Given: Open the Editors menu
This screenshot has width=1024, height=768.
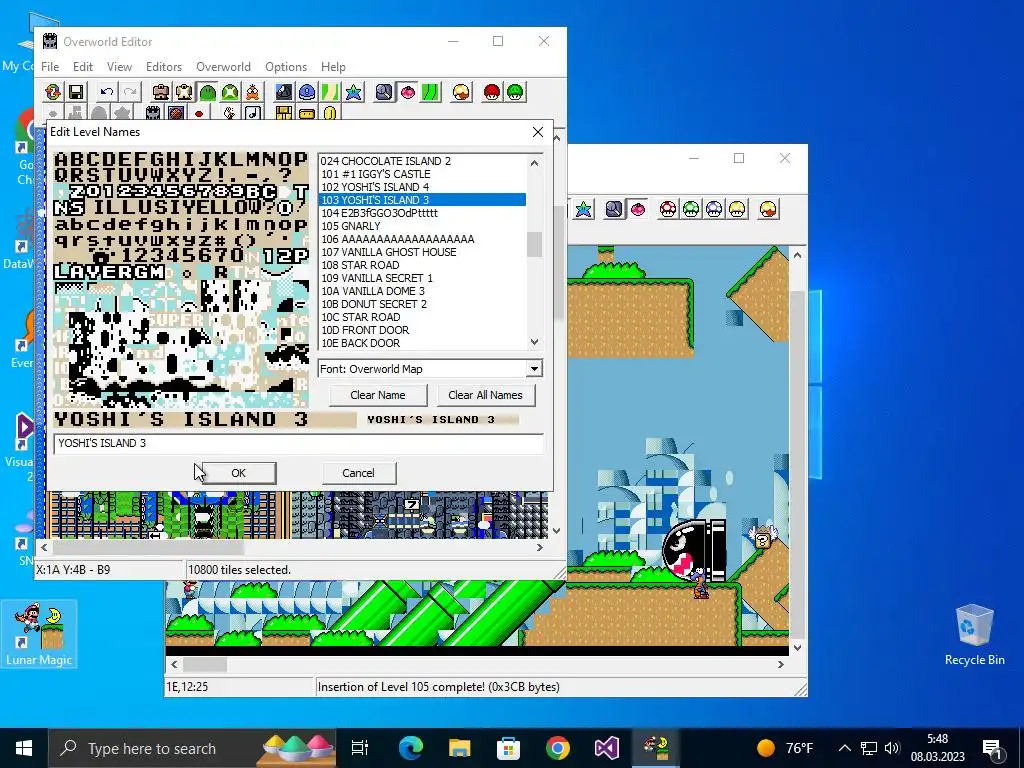Looking at the screenshot, I should [164, 67].
